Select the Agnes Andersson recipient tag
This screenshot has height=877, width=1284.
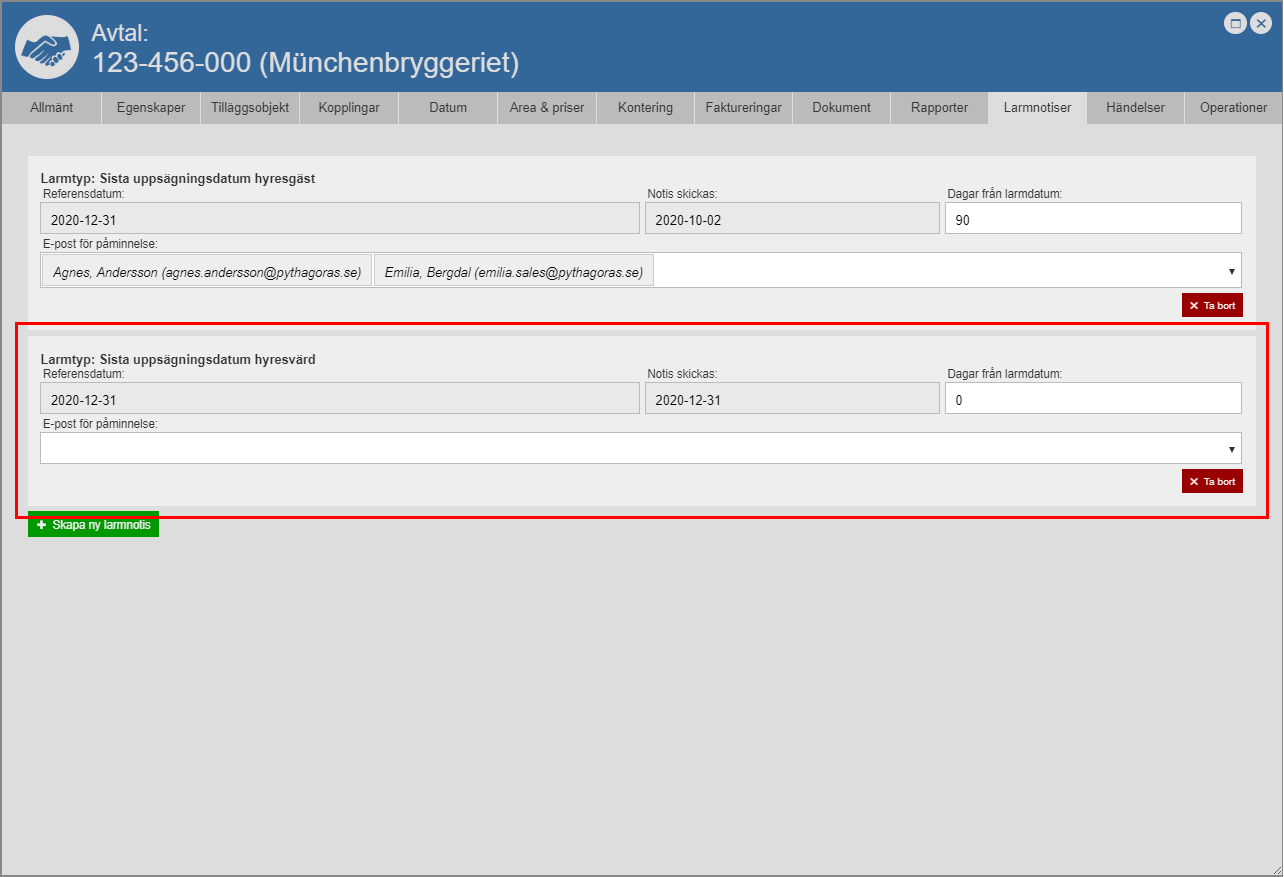(207, 271)
